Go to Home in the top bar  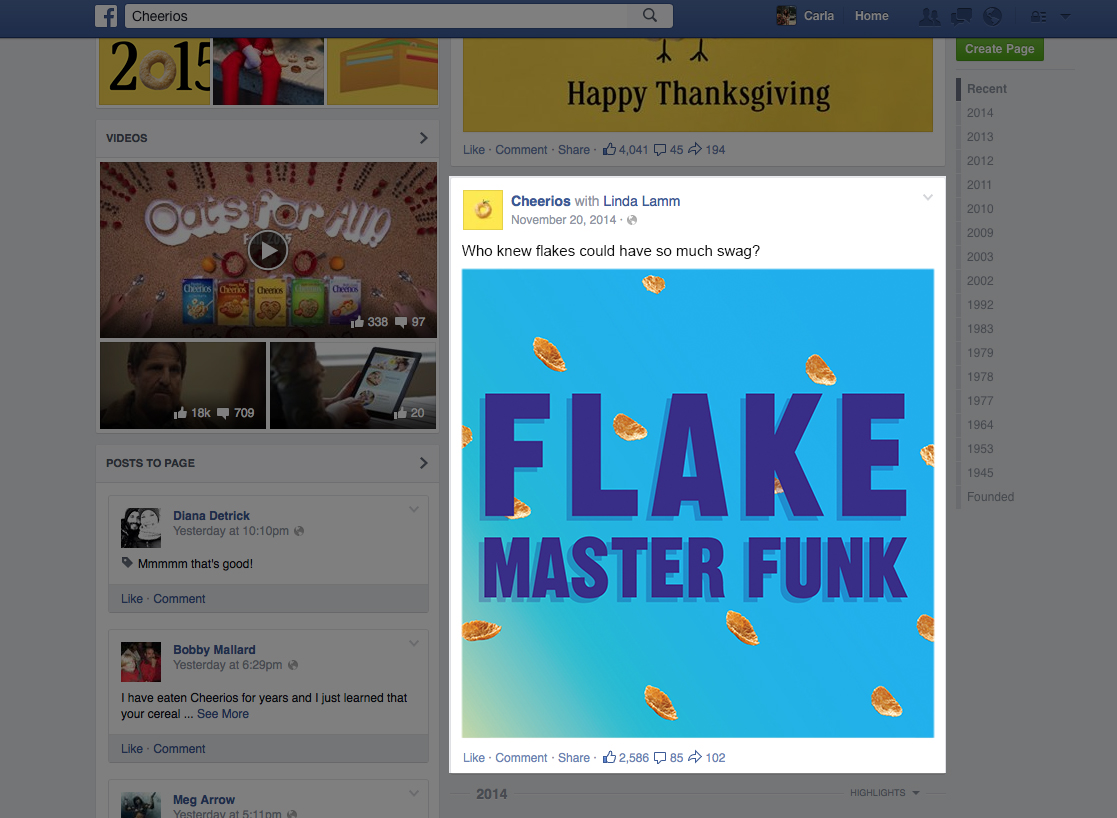coord(871,16)
